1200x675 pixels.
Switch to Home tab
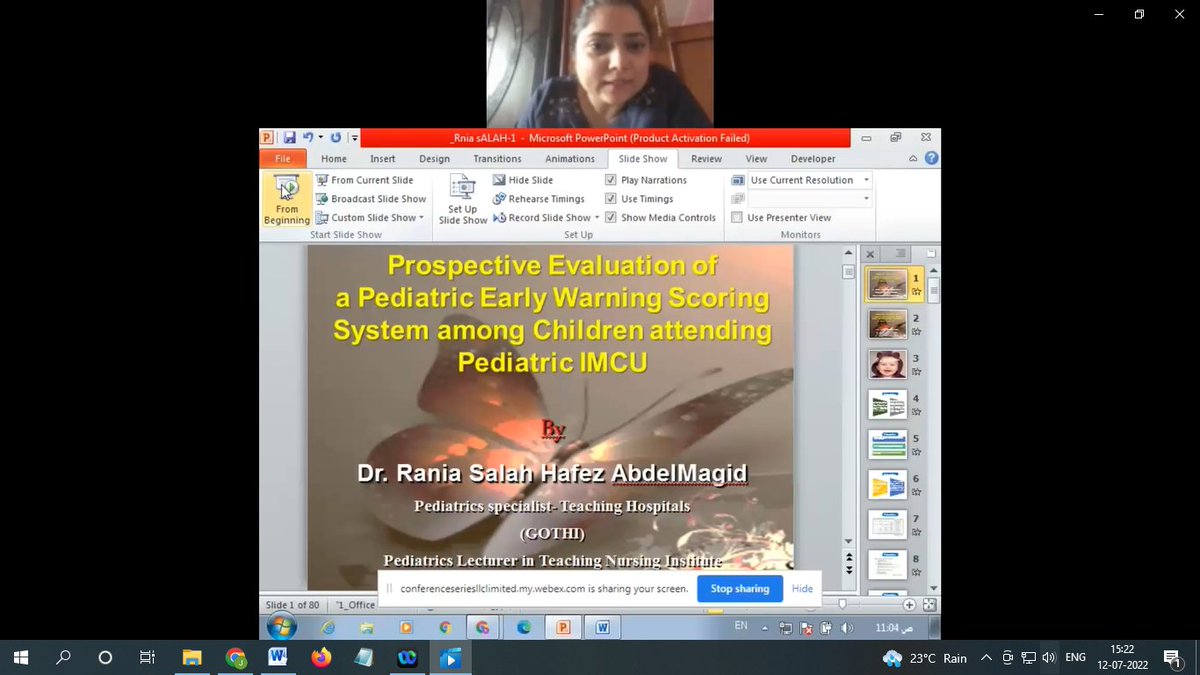click(x=334, y=158)
